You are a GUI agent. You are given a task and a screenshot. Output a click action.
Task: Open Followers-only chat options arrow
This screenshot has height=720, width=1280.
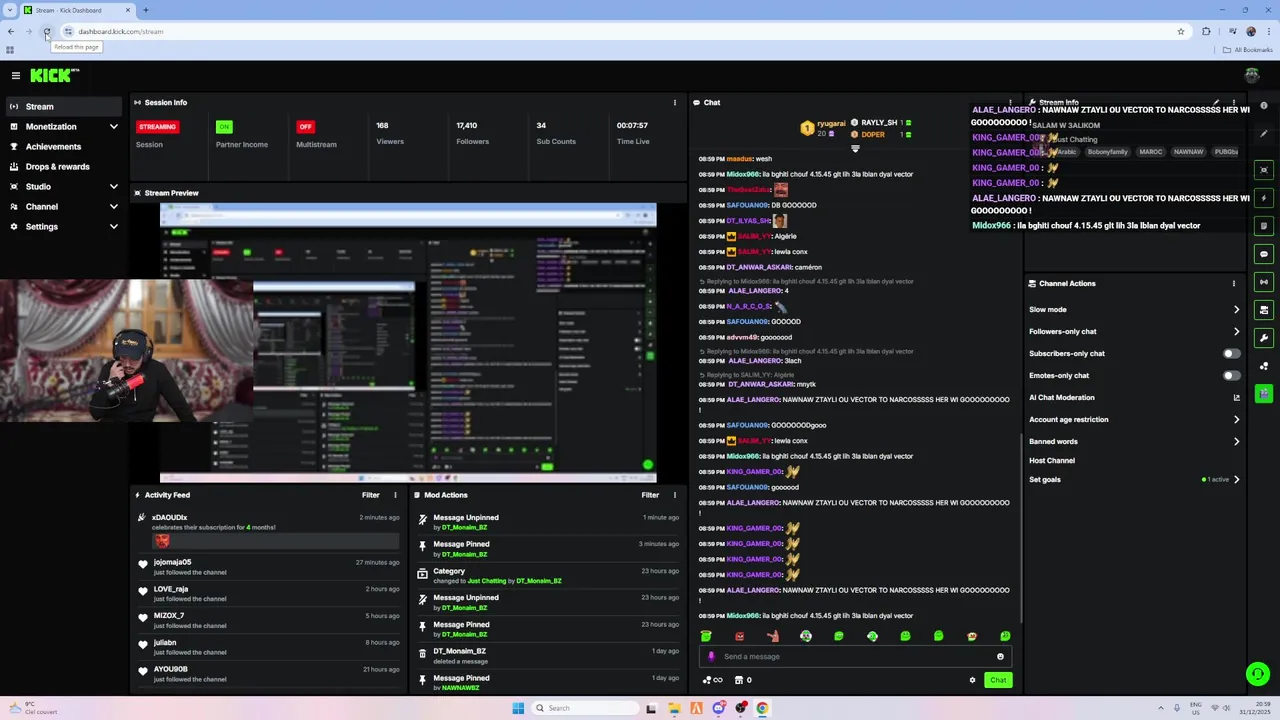click(1236, 332)
